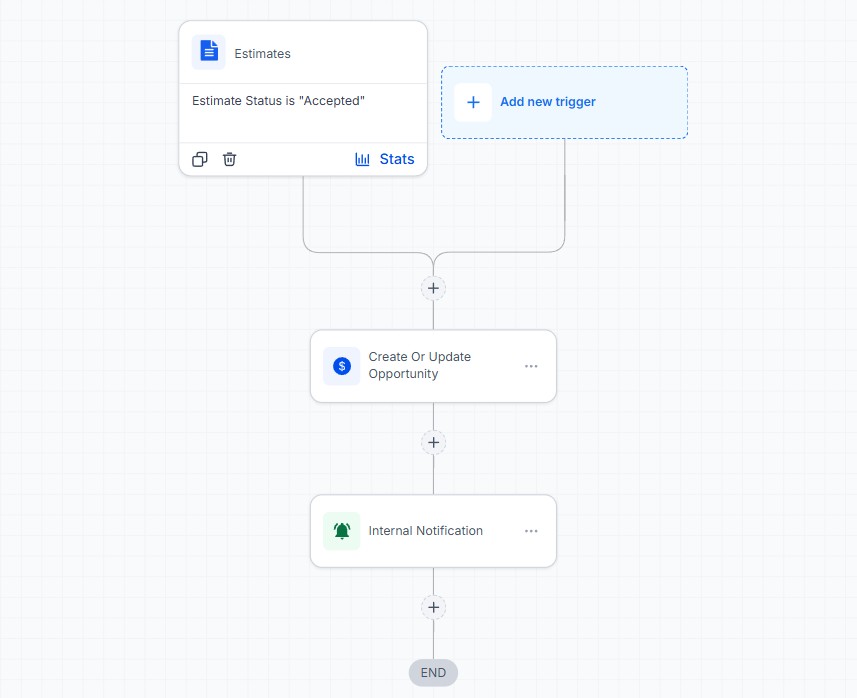This screenshot has height=698, width=857.
Task: Click the Internal Notification bell icon
Action: tap(342, 531)
